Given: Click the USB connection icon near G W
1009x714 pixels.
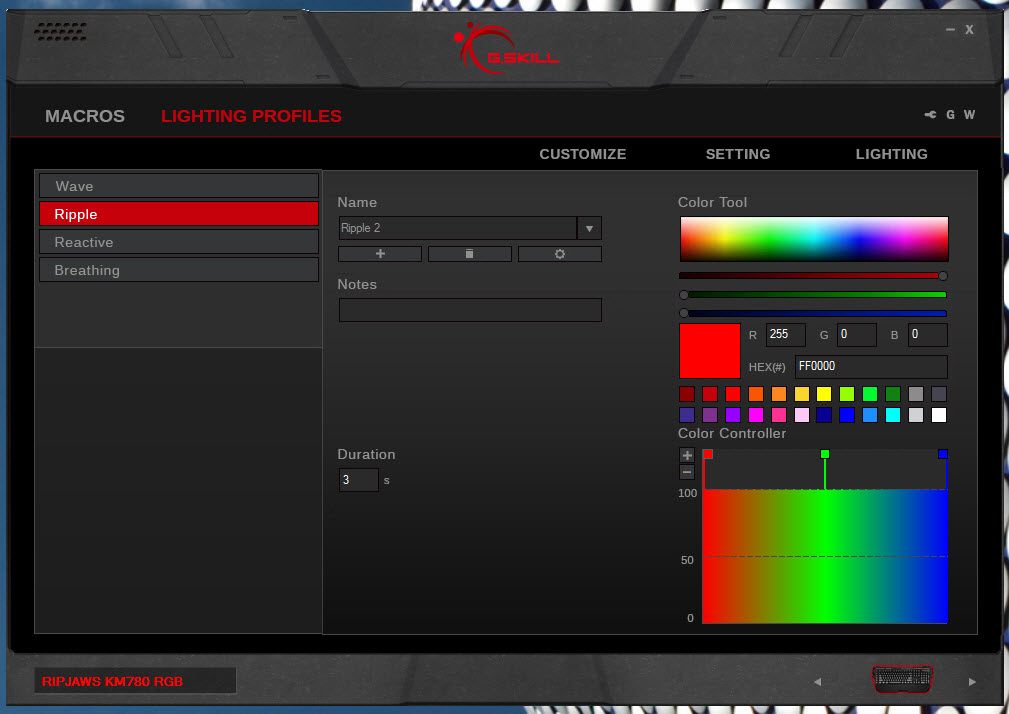Looking at the screenshot, I should point(930,115).
